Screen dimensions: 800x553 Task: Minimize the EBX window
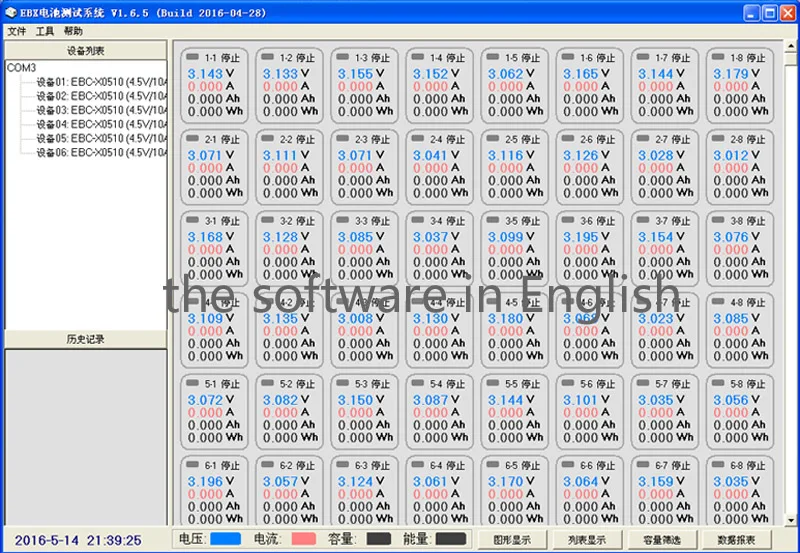751,13
